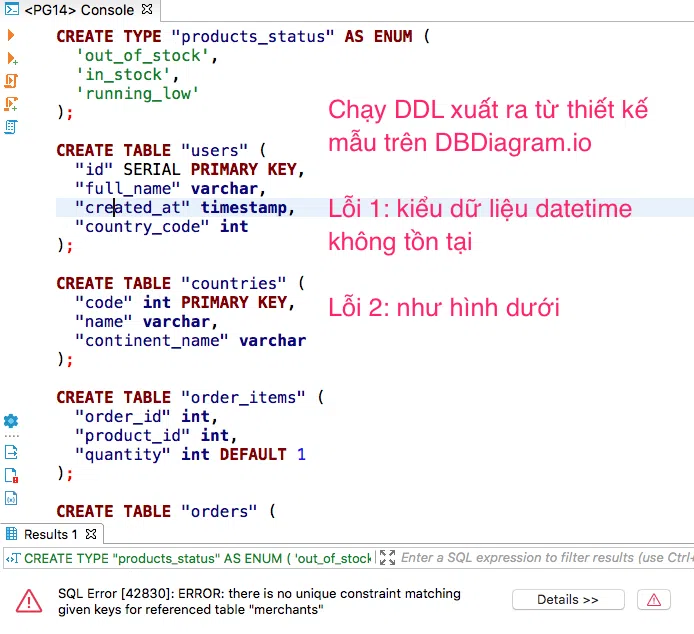The height and width of the screenshot is (634, 694).
Task: Open the blue gear settings icon
Action: 11,421
